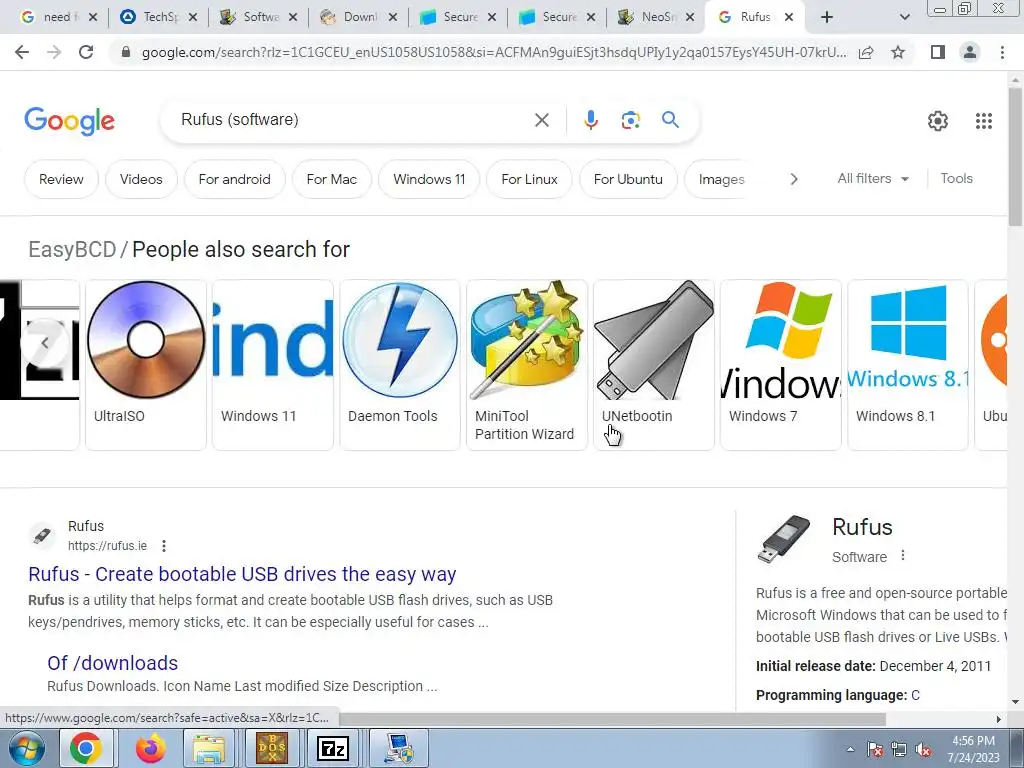1024x768 pixels.
Task: Launch Firefox from taskbar
Action: click(x=150, y=748)
